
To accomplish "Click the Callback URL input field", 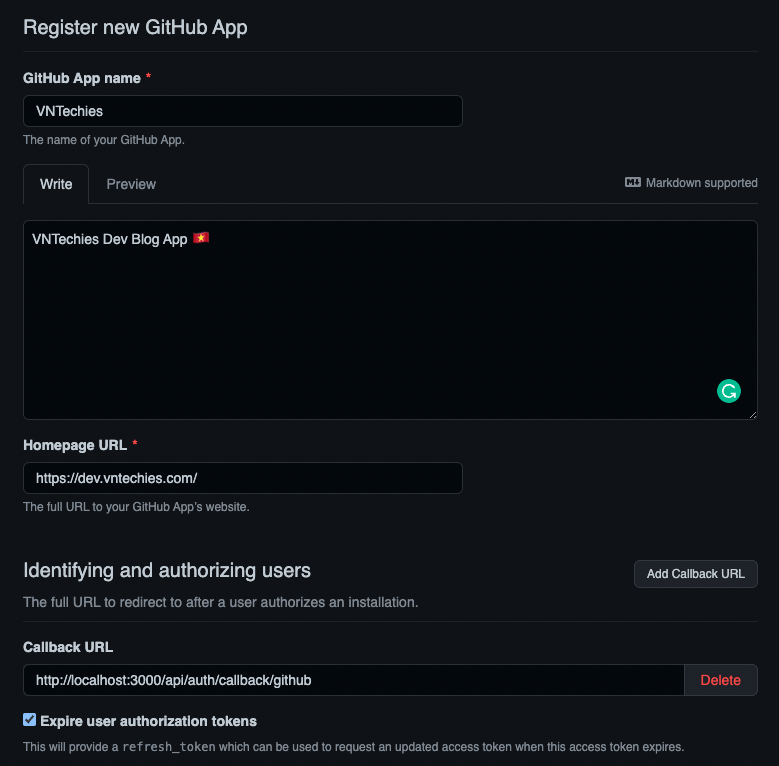I will 353,680.
